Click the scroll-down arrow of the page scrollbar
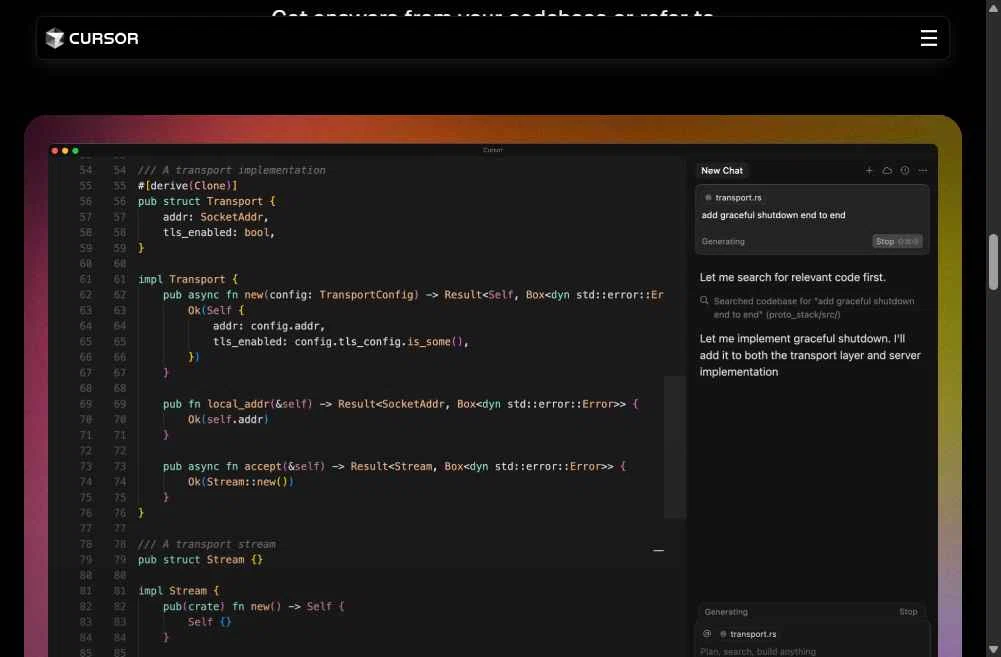1001x657 pixels. coord(993,649)
